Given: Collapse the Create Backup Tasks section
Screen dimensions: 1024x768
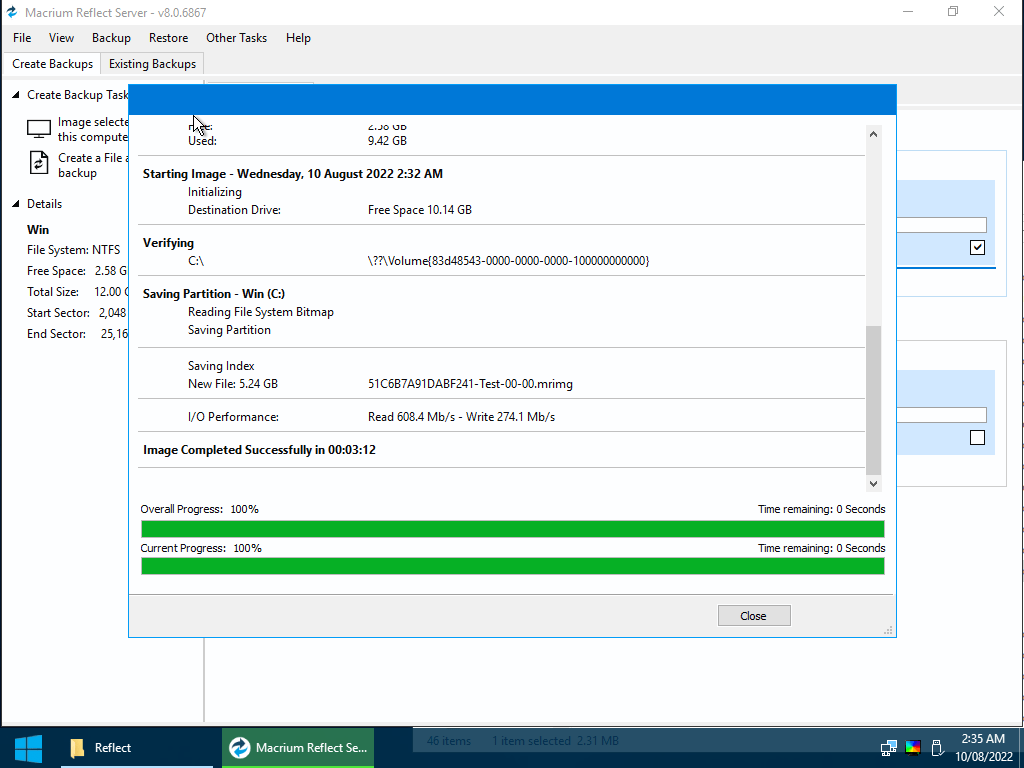Looking at the screenshot, I should tap(16, 95).
